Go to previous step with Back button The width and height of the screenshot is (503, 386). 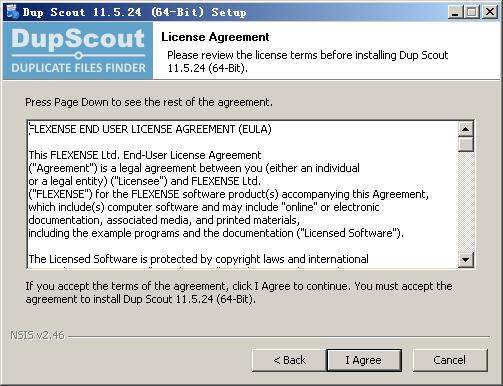point(289,360)
